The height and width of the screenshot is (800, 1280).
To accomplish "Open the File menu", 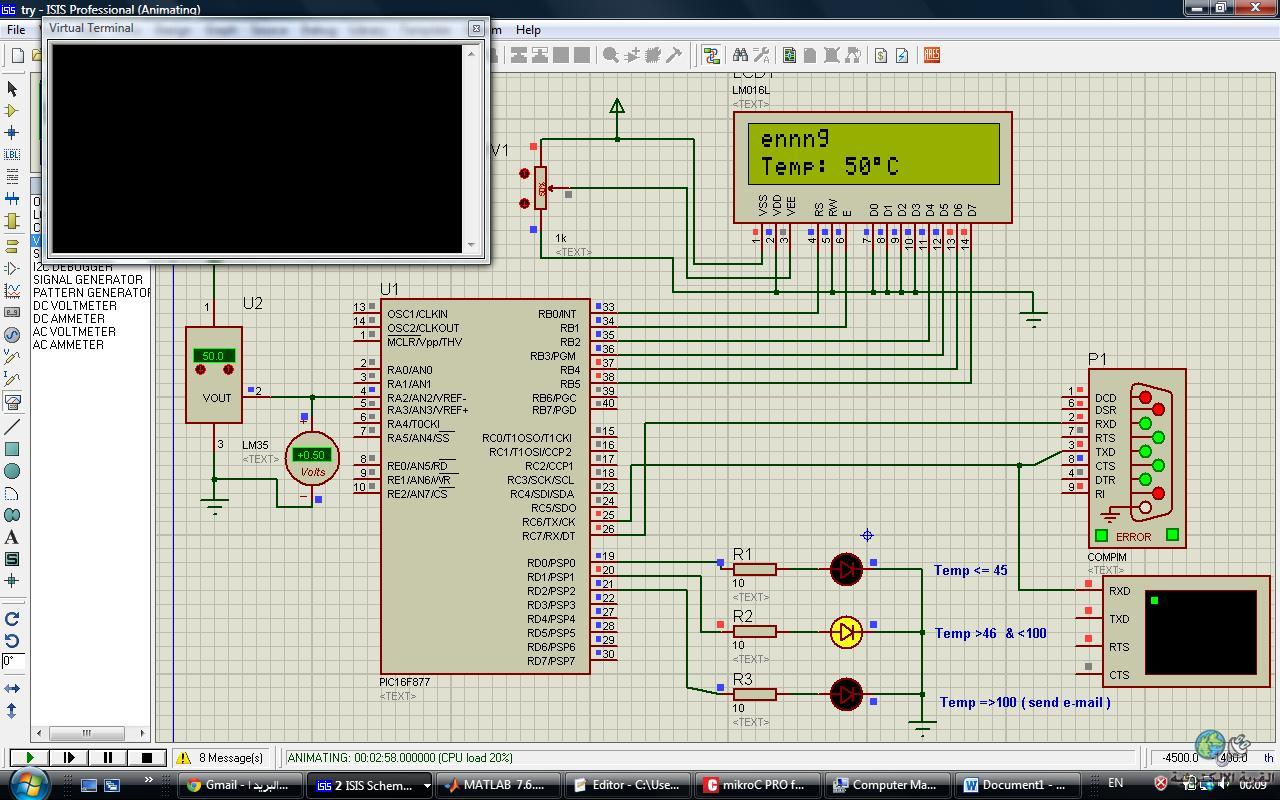I will tap(16, 30).
